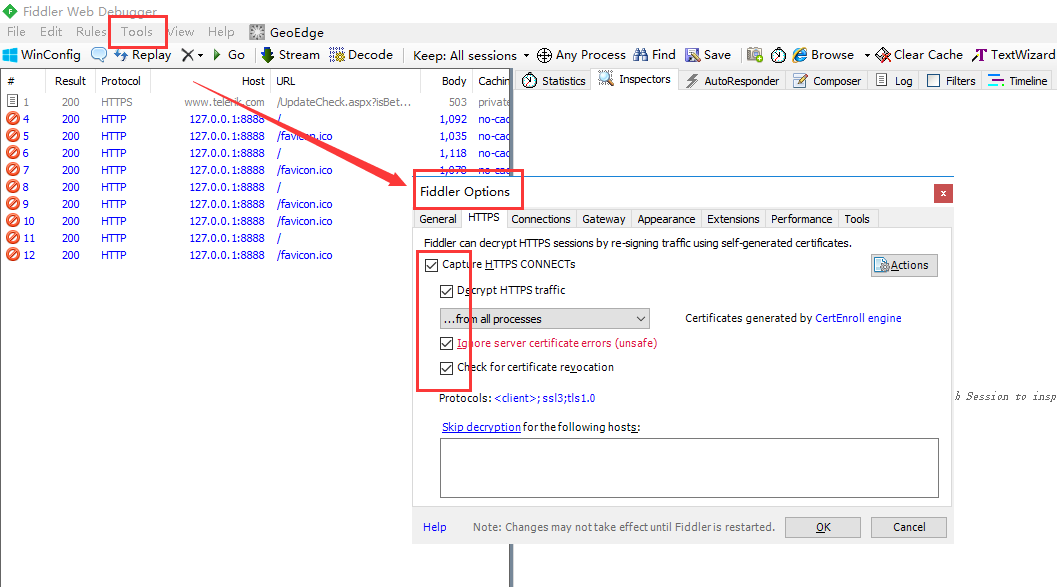The image size is (1057, 587).
Task: Click the Stream toolbar button
Action: pyautogui.click(x=290, y=55)
